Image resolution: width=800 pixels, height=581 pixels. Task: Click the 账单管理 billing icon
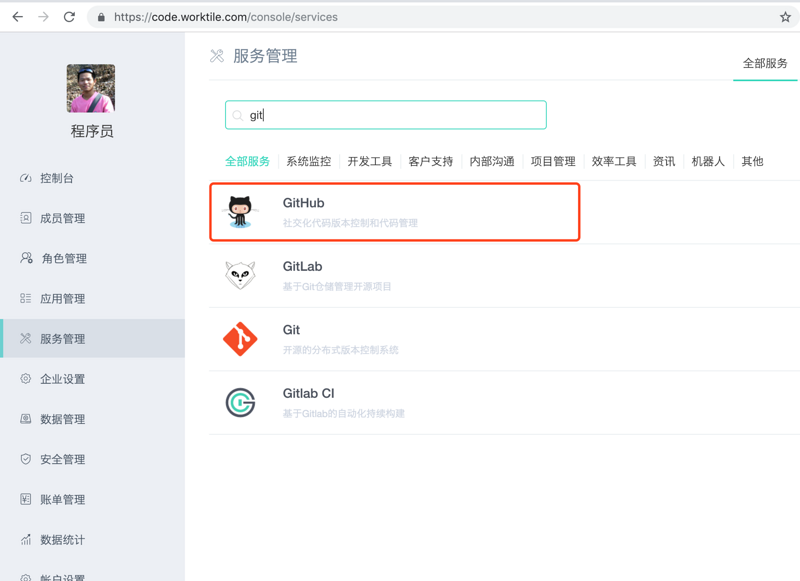point(26,499)
